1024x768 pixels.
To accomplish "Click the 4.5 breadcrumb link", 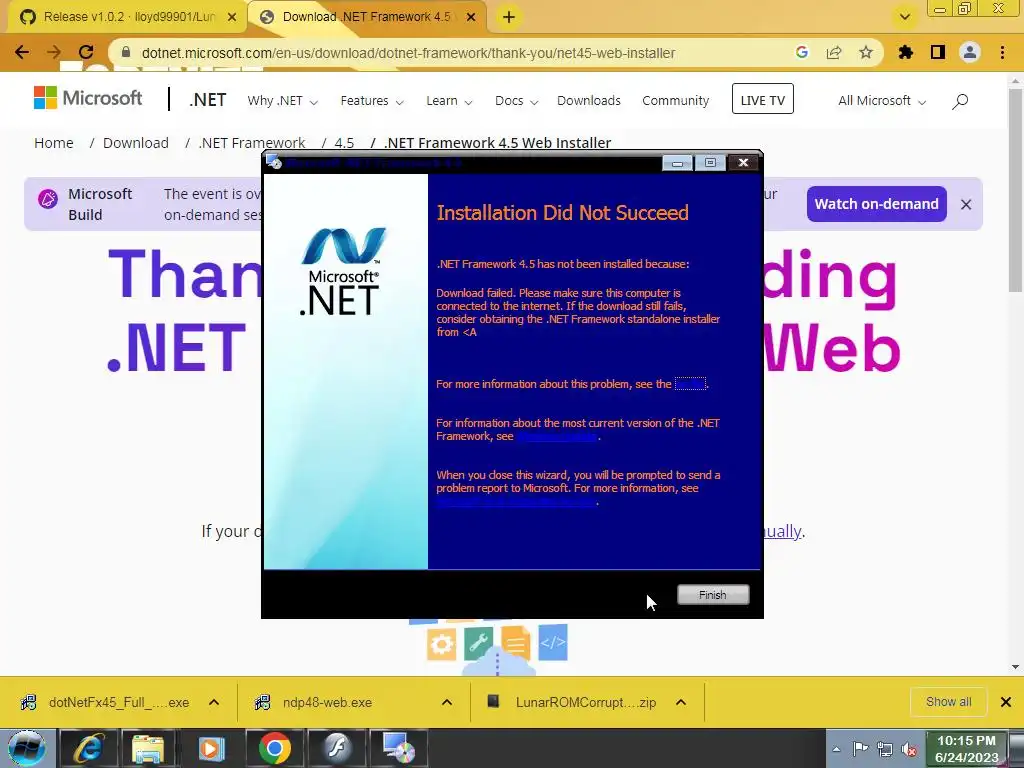I will (344, 142).
